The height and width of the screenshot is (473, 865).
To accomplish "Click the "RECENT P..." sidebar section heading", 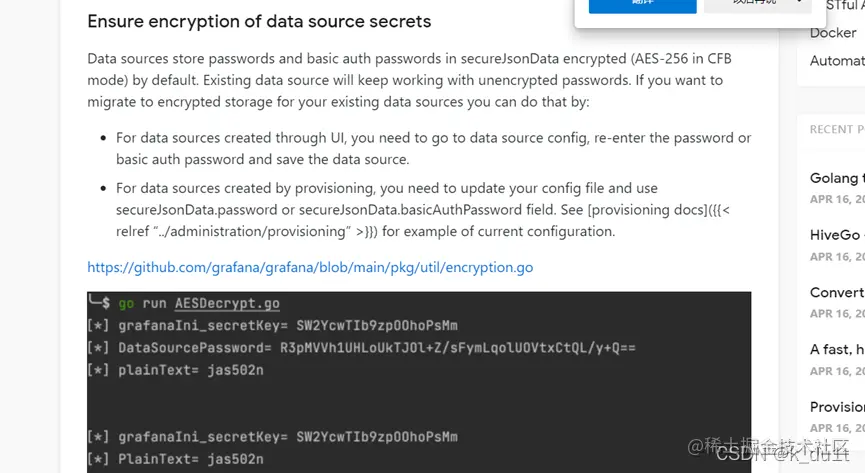I will (x=837, y=129).
